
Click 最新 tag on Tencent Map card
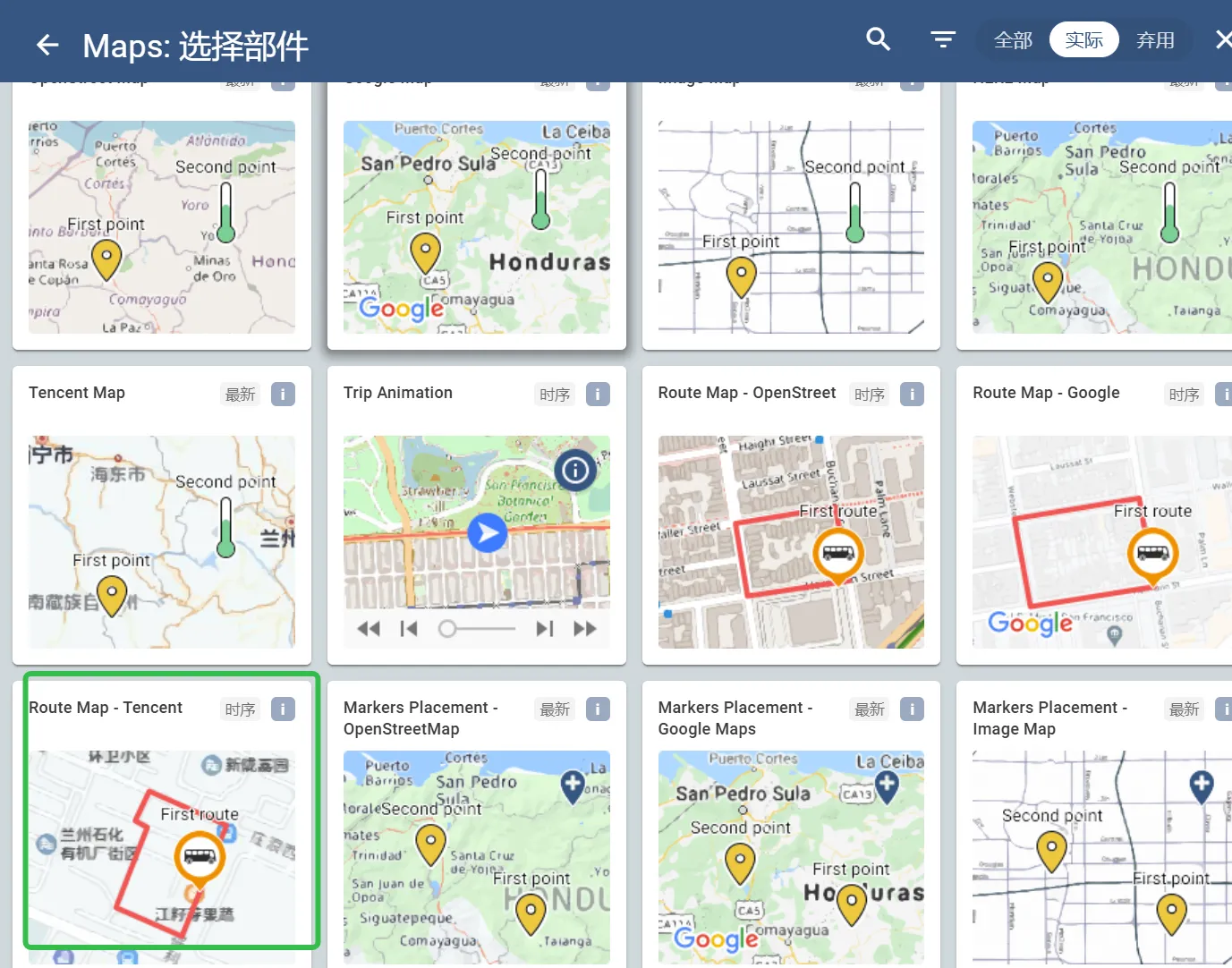[240, 395]
